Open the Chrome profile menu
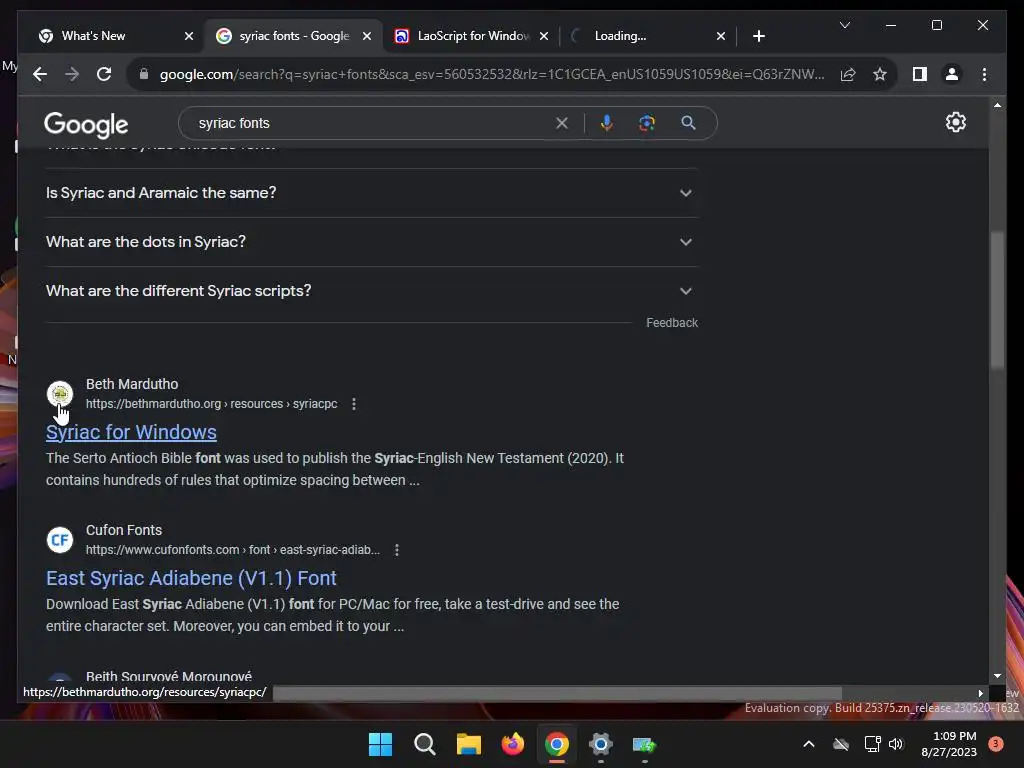Screen dimensions: 1024x768 (x=952, y=74)
